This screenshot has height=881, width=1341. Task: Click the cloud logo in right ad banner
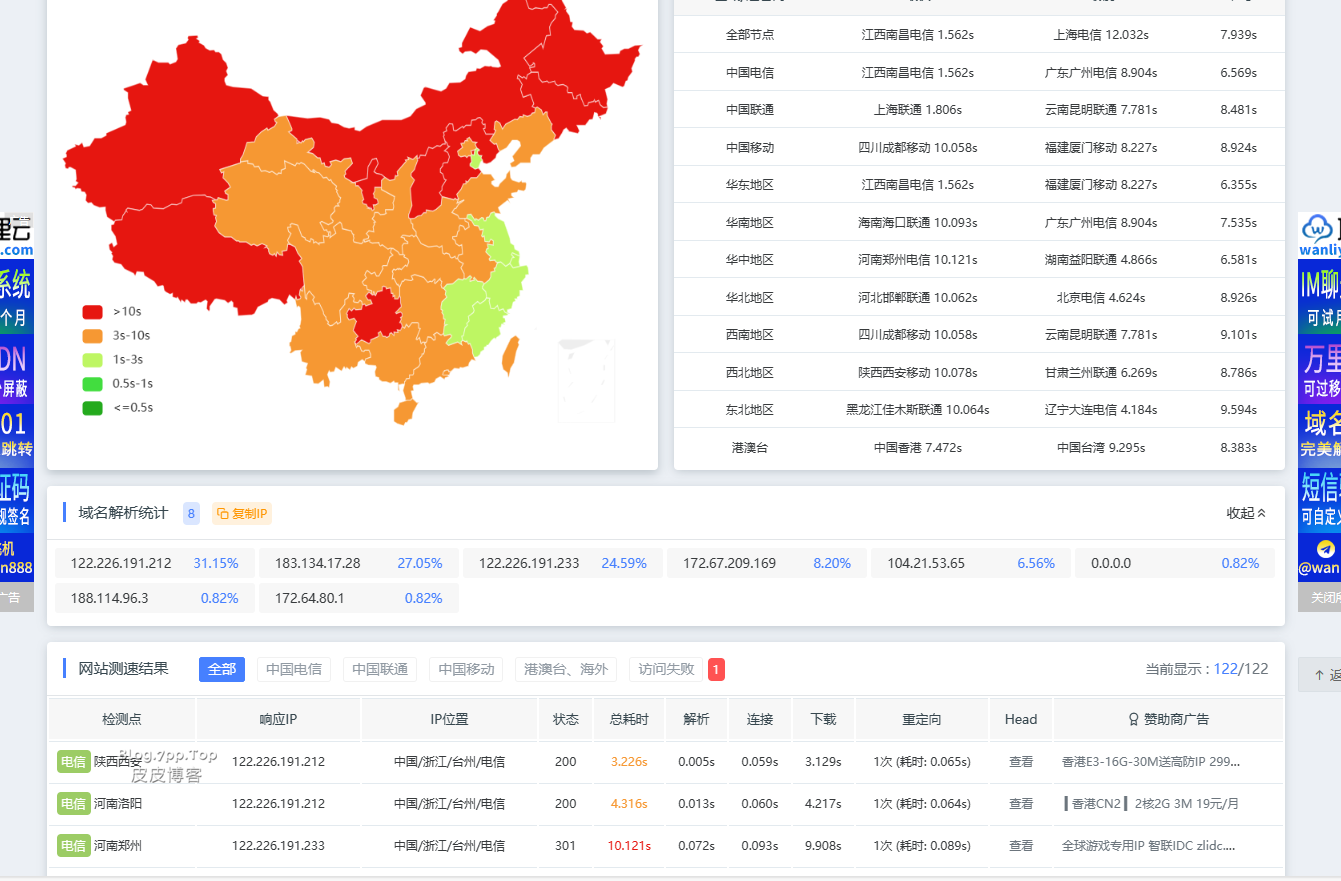(1316, 227)
